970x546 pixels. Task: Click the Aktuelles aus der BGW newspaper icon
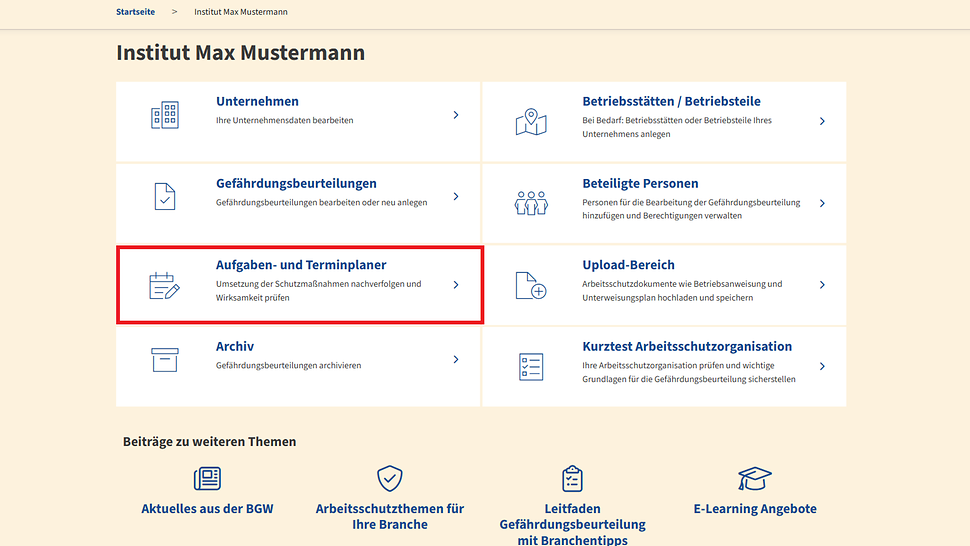click(207, 479)
